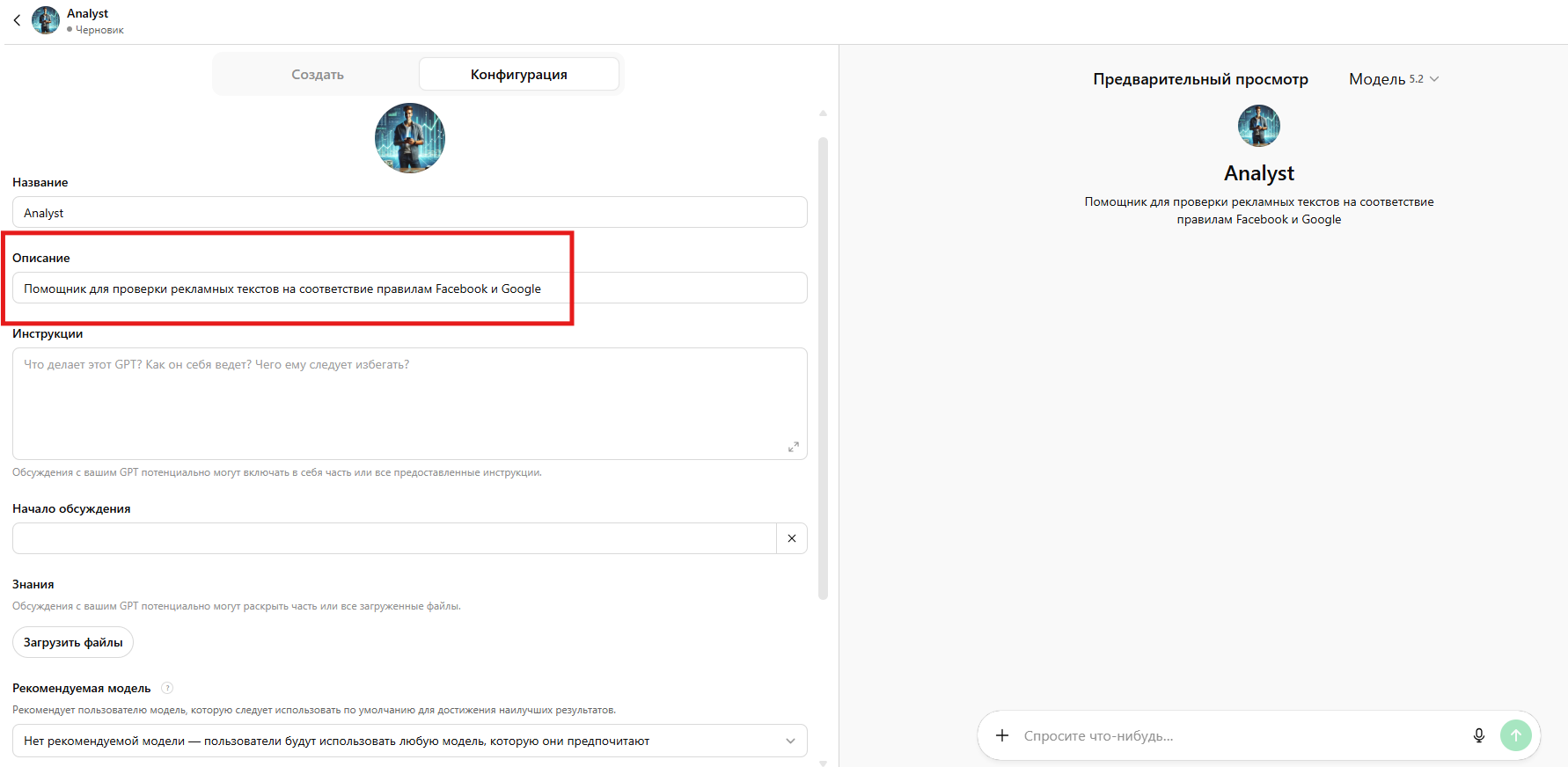Edit the Описание text field

409,289
